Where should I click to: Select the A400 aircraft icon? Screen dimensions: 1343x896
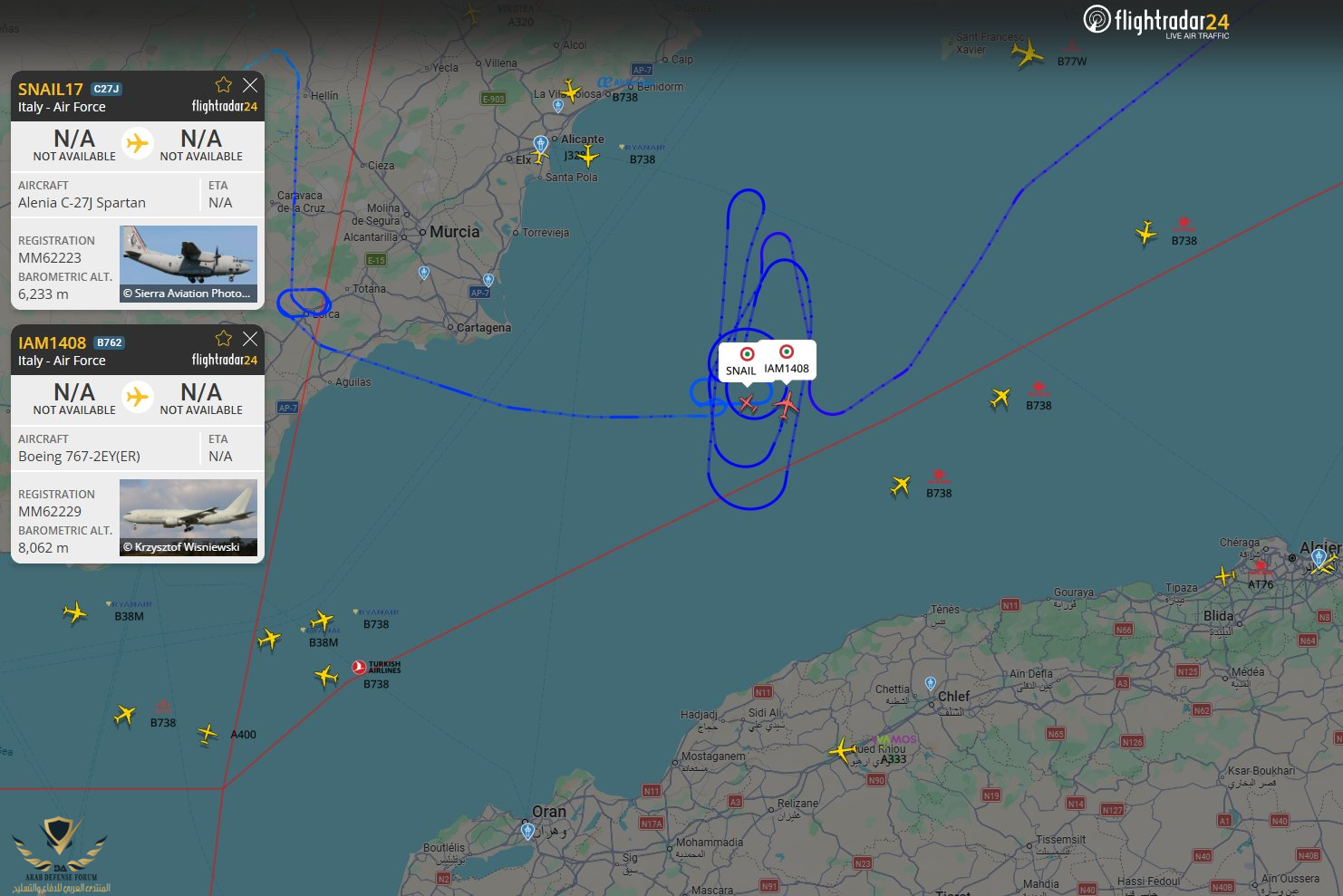coord(208,733)
